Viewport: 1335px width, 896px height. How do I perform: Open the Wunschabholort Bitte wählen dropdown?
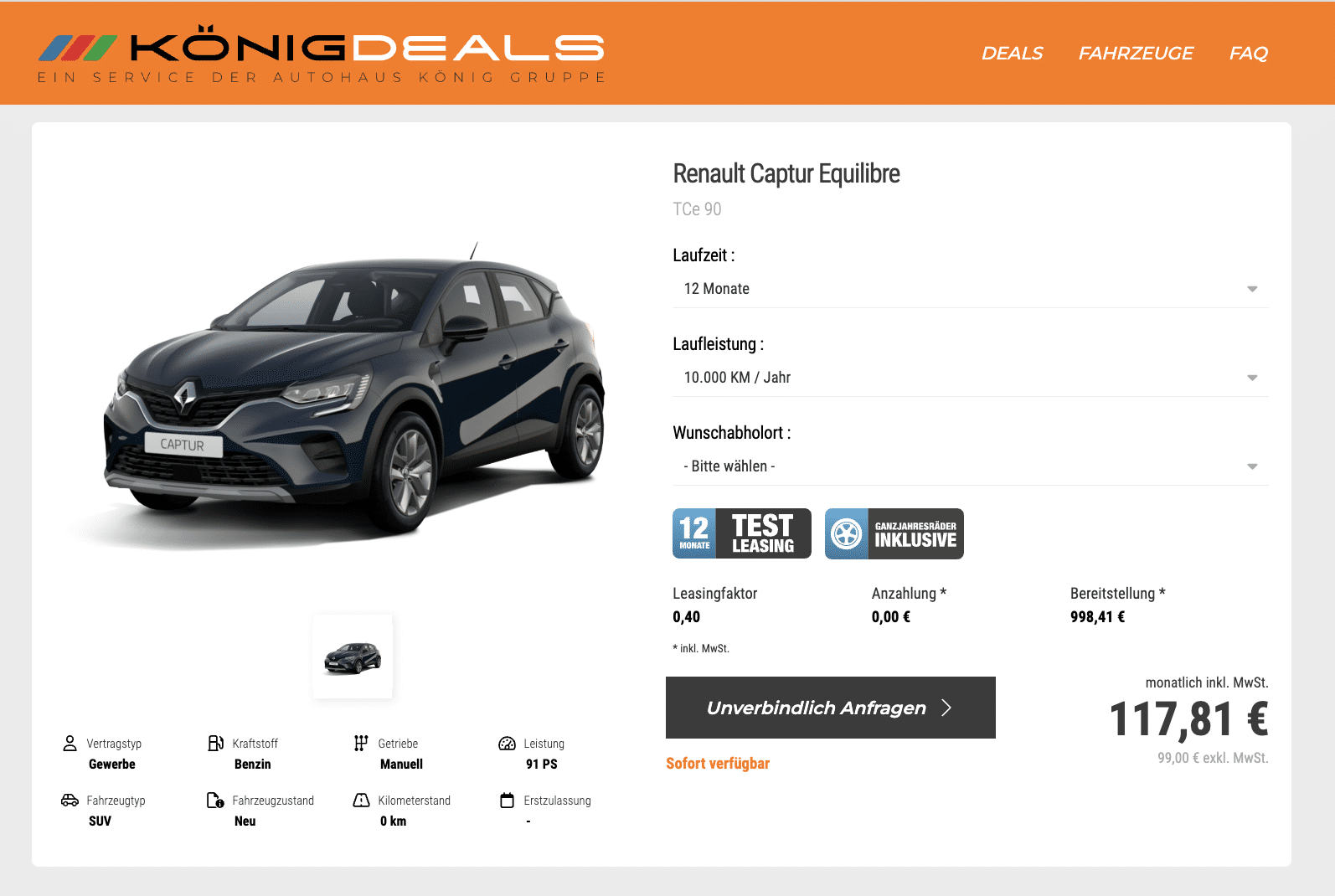click(x=971, y=466)
